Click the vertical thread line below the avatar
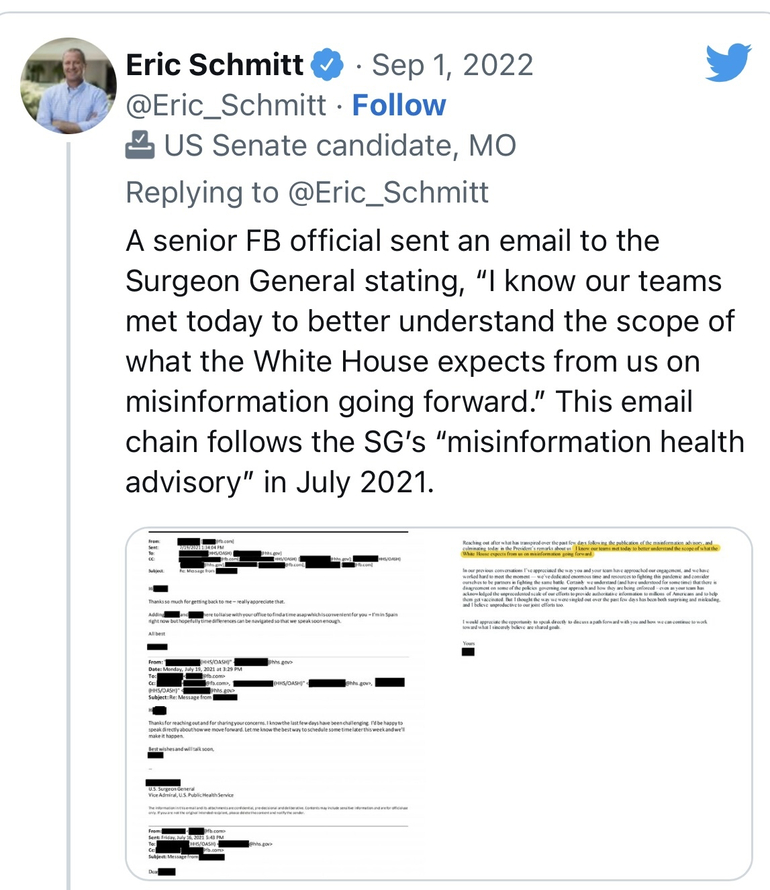 click(x=68, y=500)
